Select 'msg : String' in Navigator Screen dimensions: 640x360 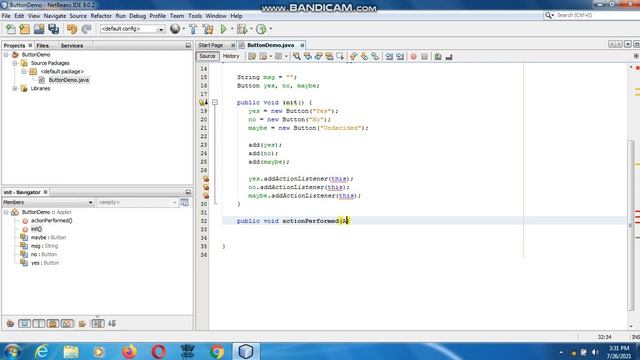pos(44,246)
